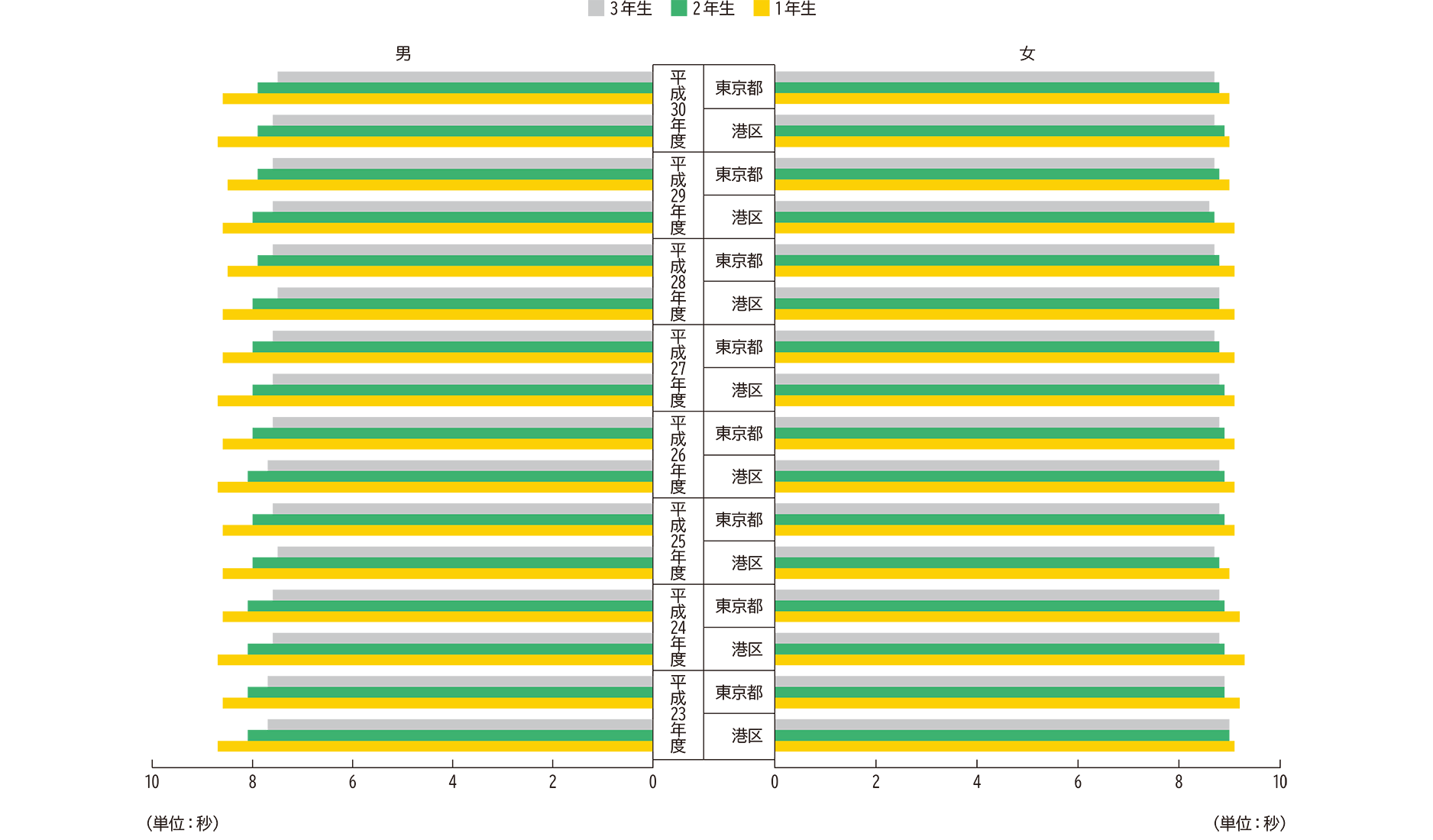Screen dimensions: 1433x840
Task: Click 東京都 cell in 平成25年度 group
Action: 739,519
